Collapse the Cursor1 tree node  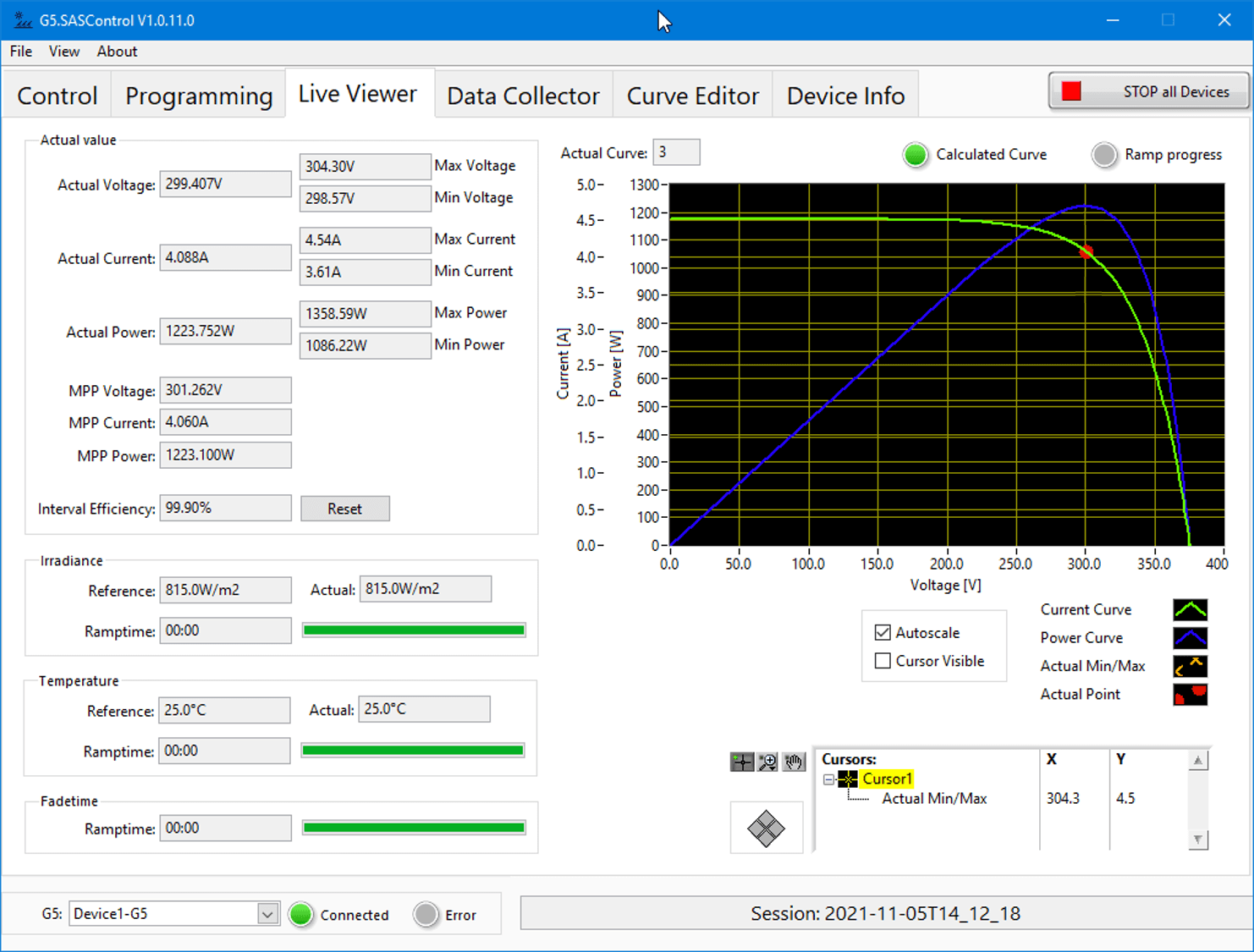(x=829, y=779)
